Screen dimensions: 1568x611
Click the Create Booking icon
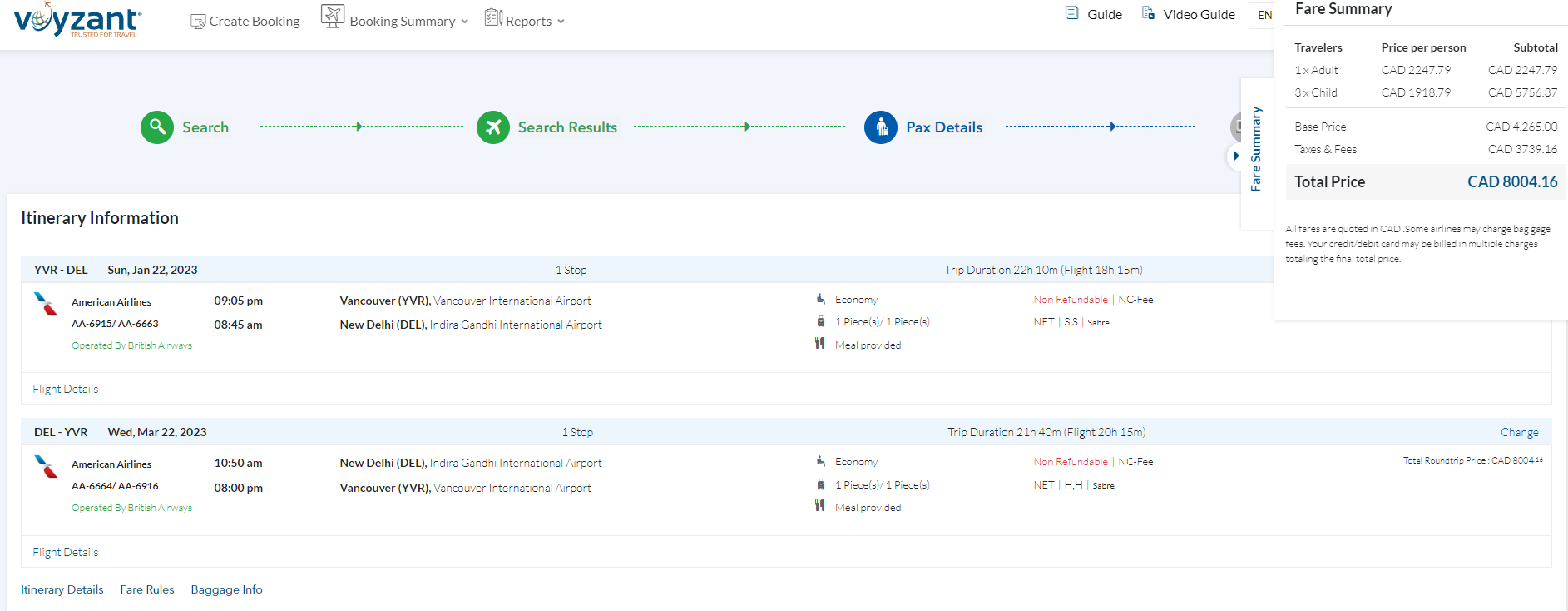pos(198,22)
